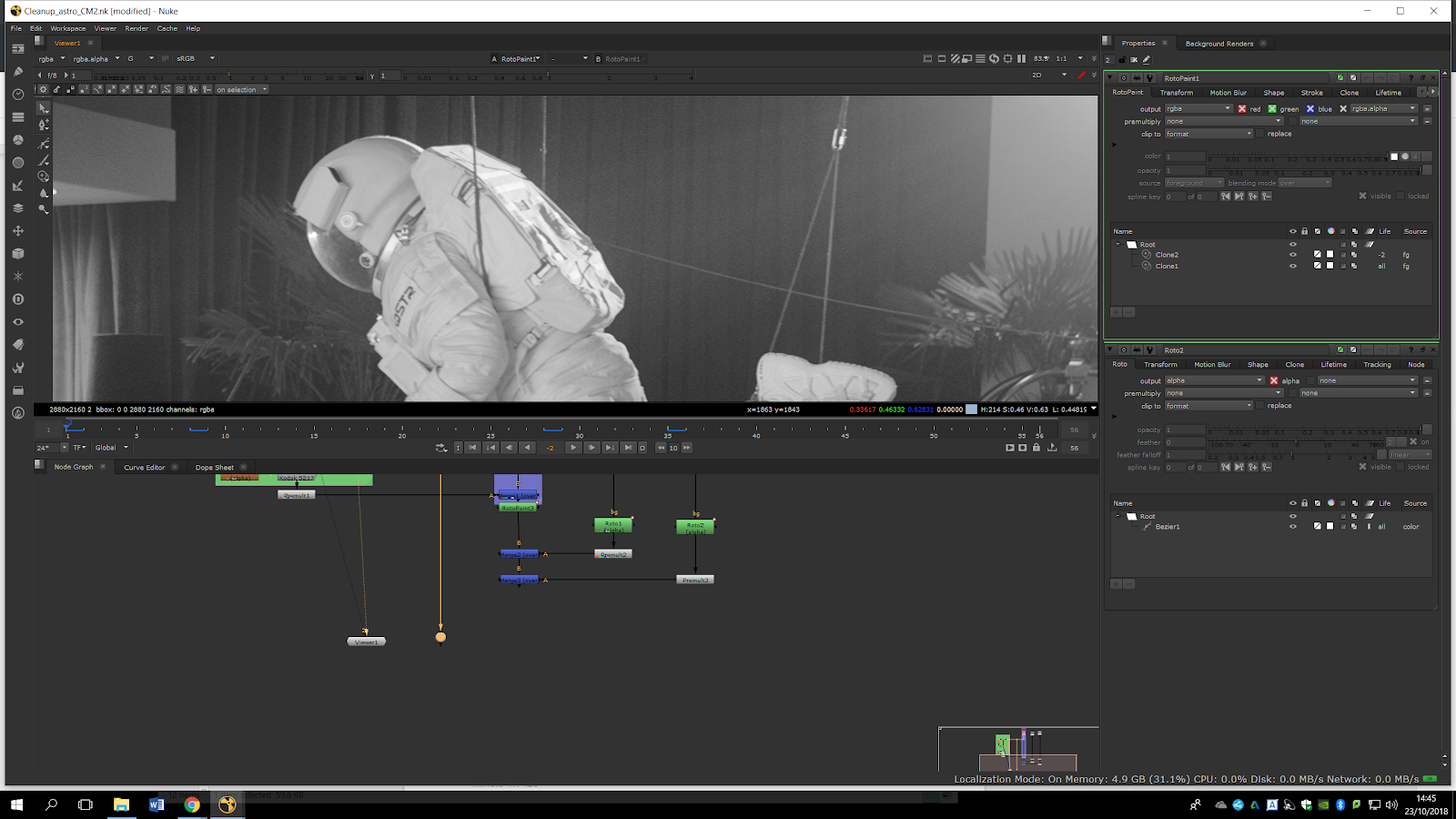This screenshot has width=1456, height=819.
Task: Click the Bezier pen tool
Action: [43, 143]
